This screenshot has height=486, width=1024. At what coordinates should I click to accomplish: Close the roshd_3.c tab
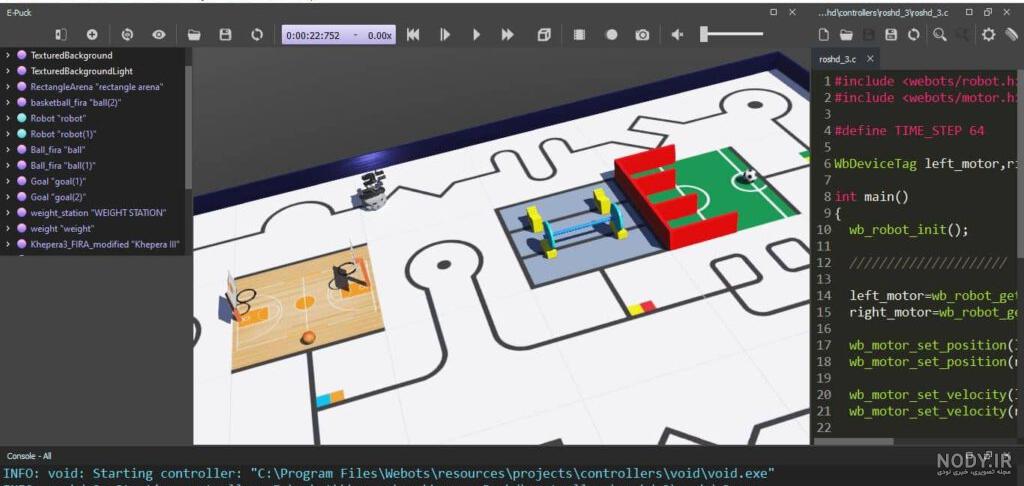[870, 59]
